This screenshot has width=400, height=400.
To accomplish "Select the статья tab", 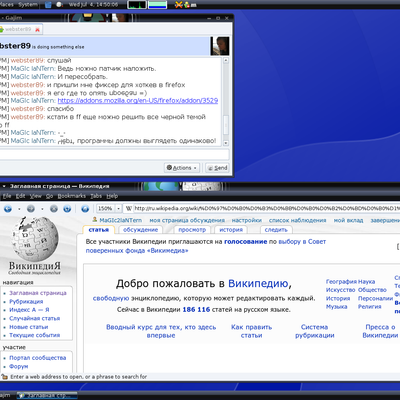I will (98, 230).
